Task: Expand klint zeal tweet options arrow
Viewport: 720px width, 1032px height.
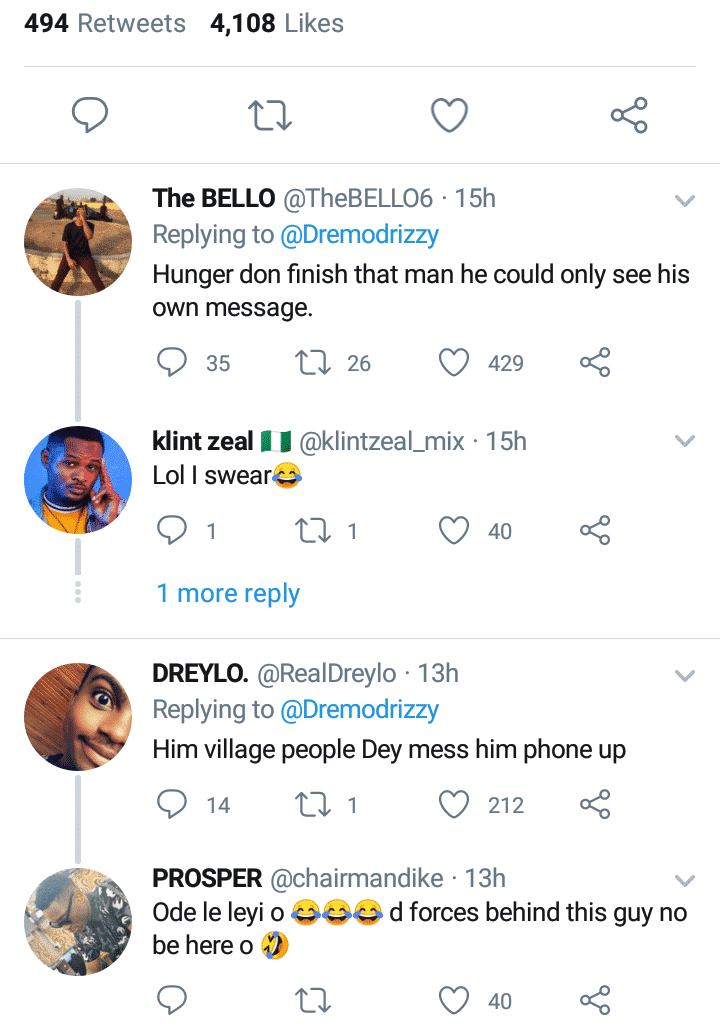Action: point(685,442)
